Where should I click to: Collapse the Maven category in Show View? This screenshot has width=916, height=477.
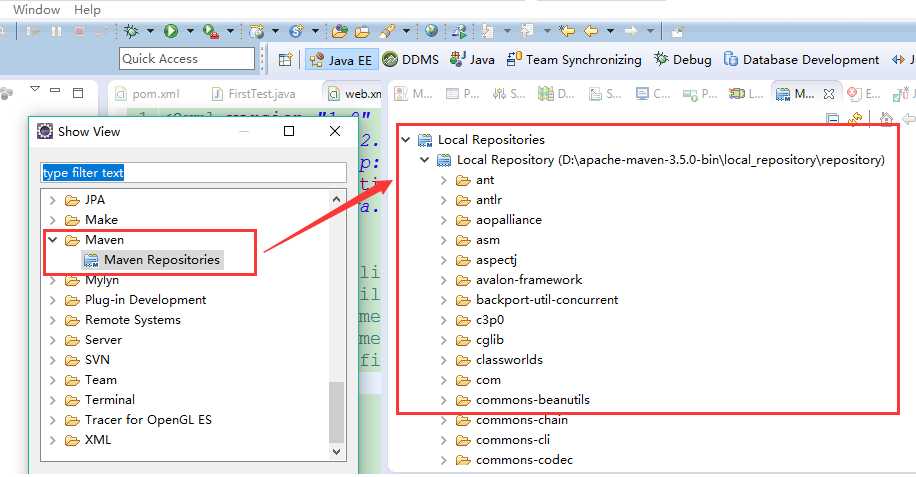[x=53, y=240]
